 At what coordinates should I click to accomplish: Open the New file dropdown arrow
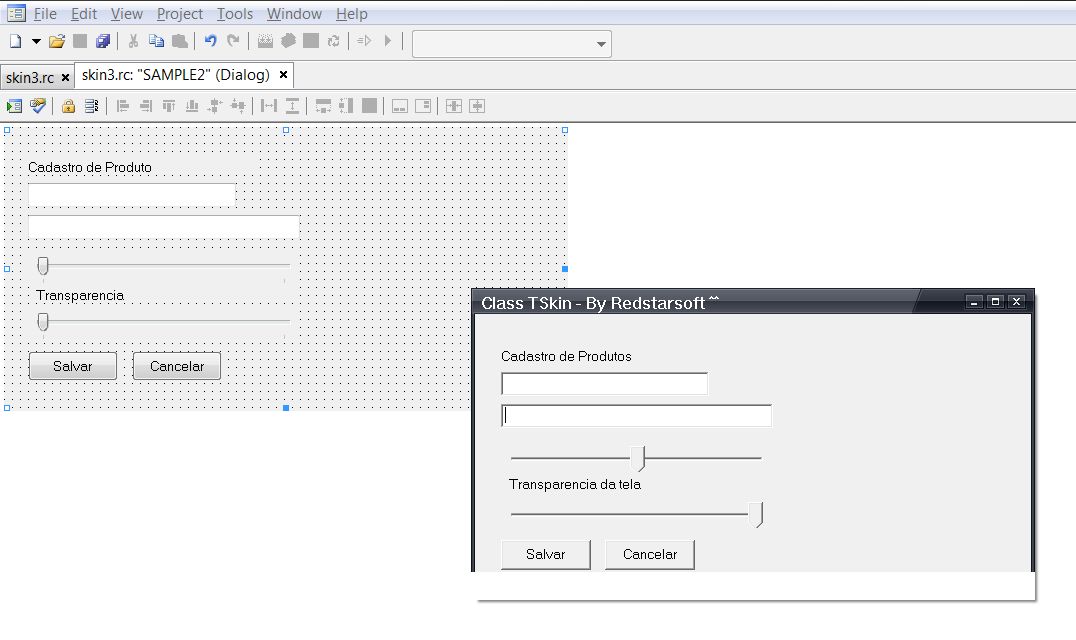pyautogui.click(x=36, y=41)
